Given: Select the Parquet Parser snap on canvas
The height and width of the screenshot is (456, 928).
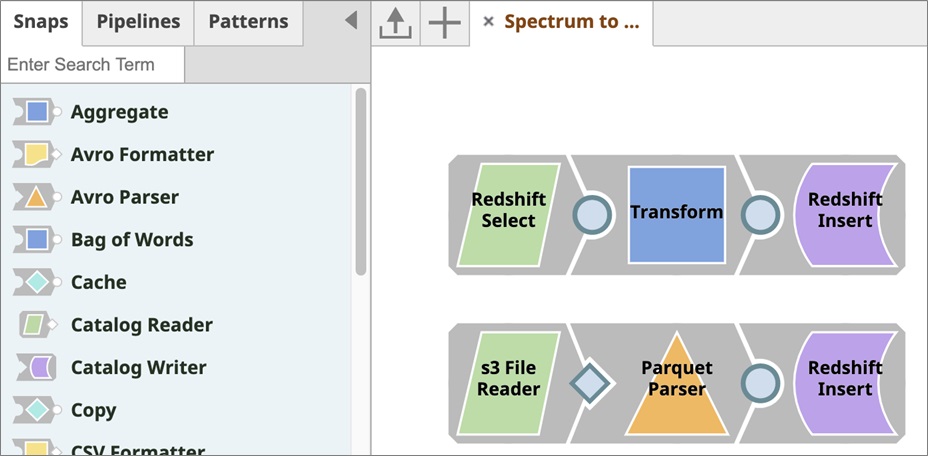Looking at the screenshot, I should (x=676, y=383).
